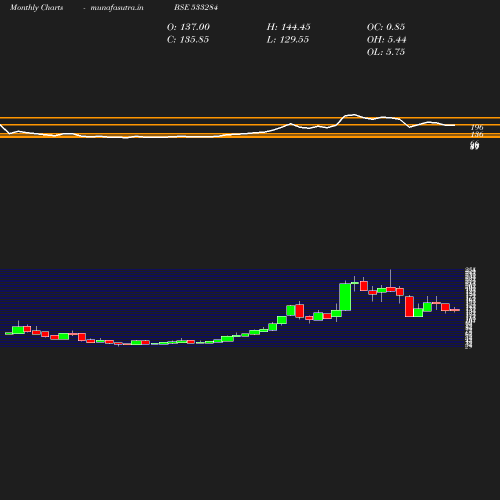500x500 pixels.
Task: Select the close price 'C: 135.85'
Action: [x=188, y=40]
